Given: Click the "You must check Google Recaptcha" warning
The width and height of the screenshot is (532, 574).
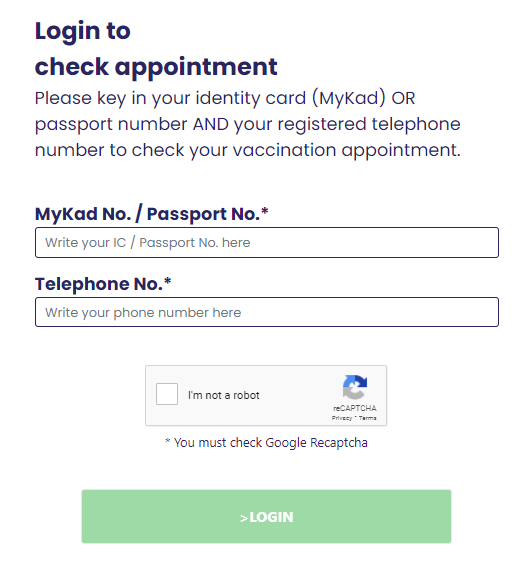Looking at the screenshot, I should click(x=271, y=443).
